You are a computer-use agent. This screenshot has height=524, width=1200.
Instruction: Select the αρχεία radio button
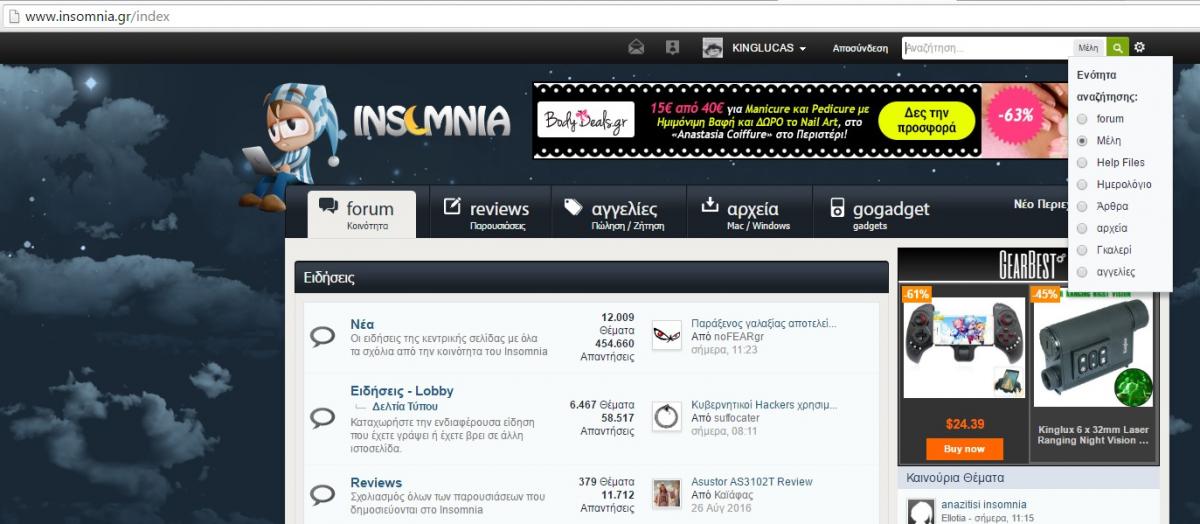click(1082, 229)
